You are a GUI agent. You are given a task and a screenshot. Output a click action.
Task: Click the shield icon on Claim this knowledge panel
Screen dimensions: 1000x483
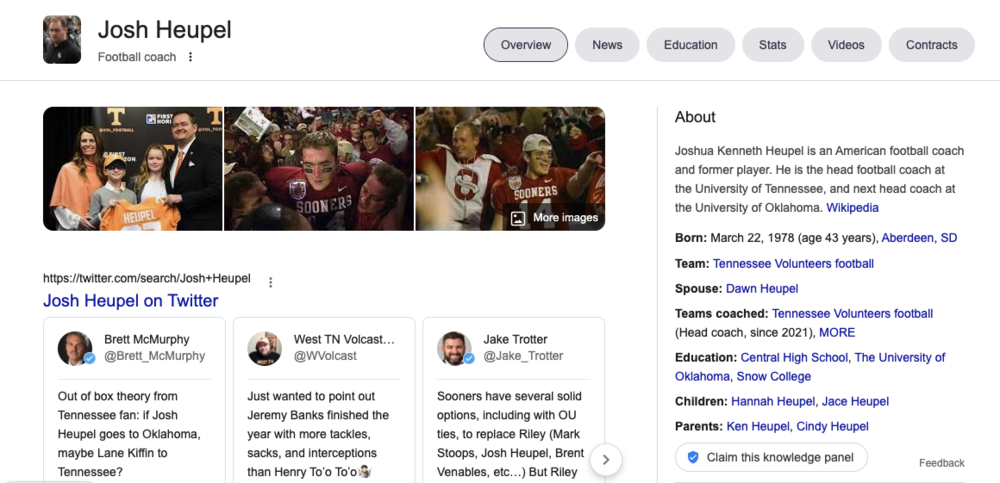[x=692, y=457]
